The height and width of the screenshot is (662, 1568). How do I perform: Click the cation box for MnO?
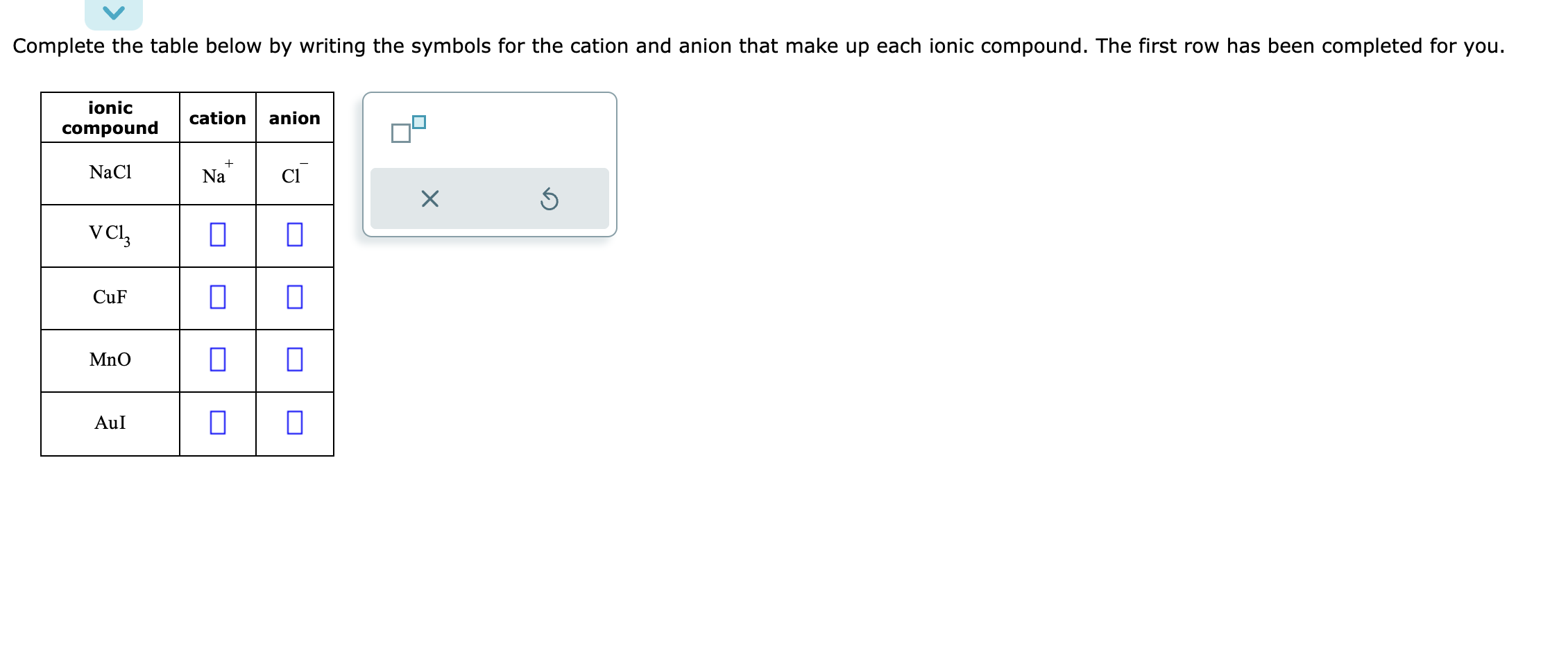217,360
